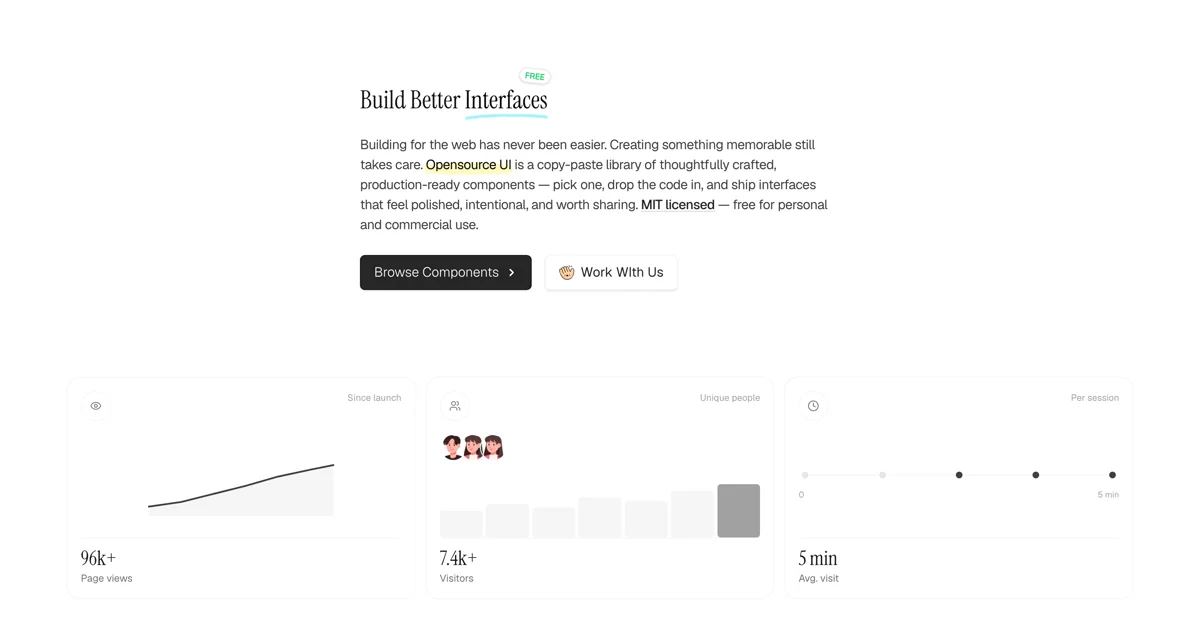
Task: Click the highlighted Opensource UI text
Action: [x=469, y=165]
